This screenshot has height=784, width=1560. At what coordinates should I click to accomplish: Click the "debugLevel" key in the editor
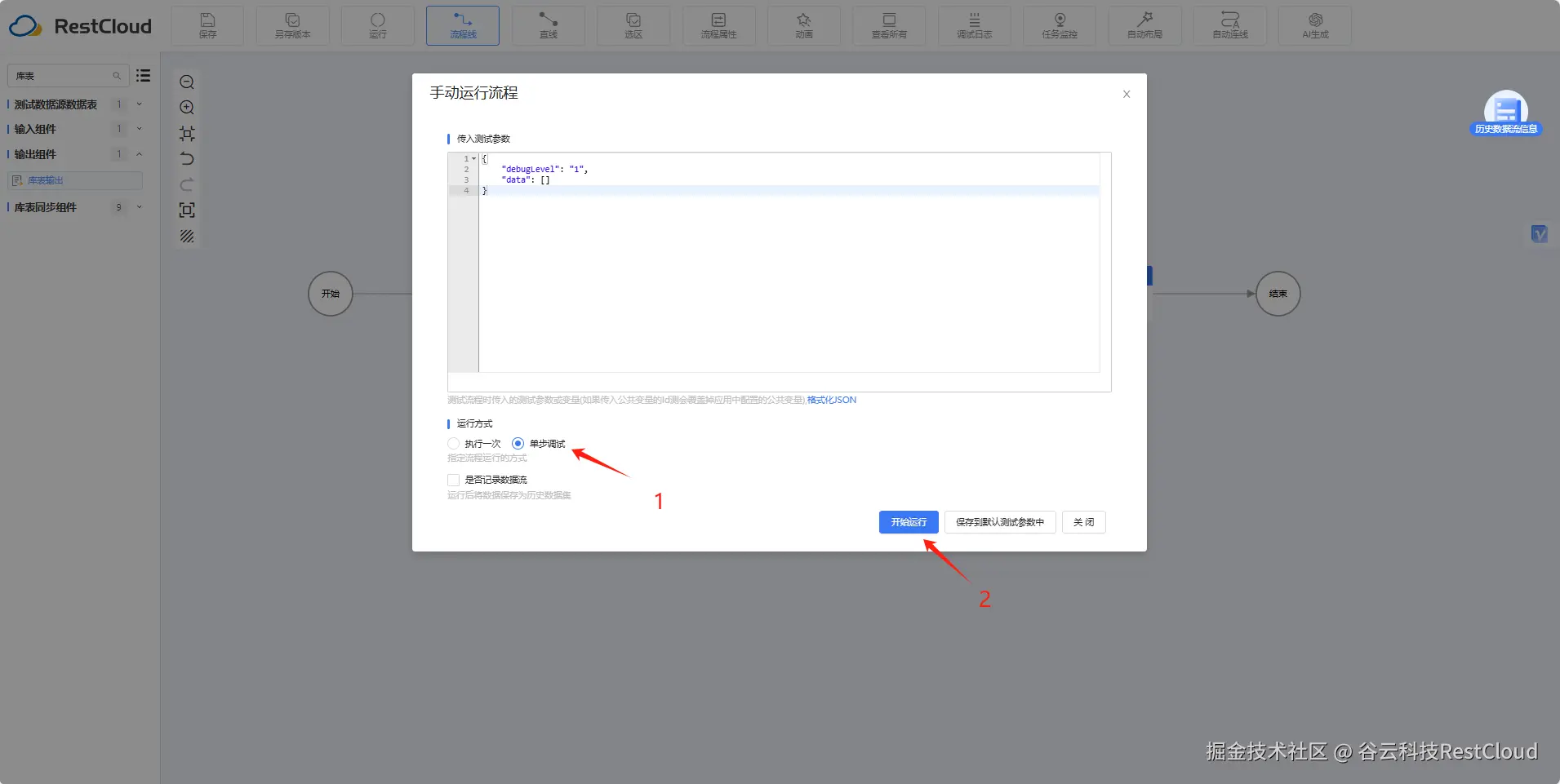(x=531, y=169)
